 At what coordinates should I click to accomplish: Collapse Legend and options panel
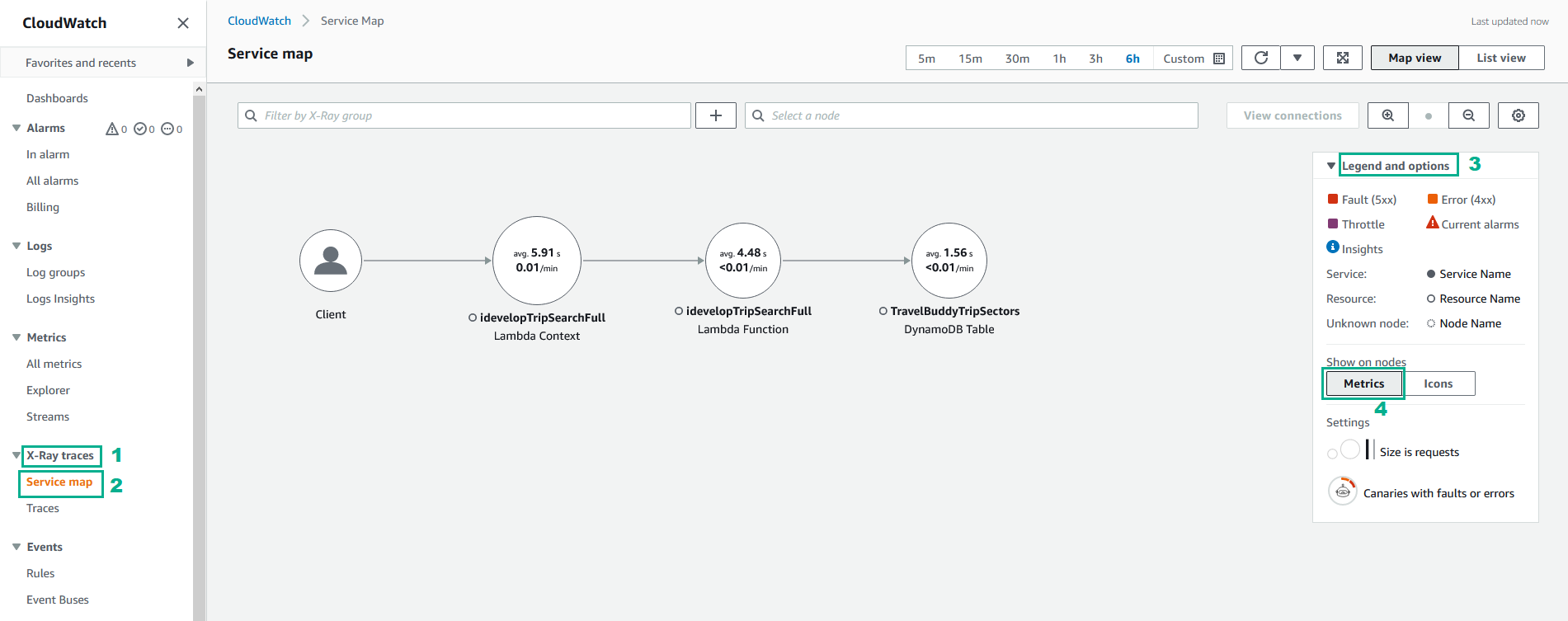point(1331,166)
